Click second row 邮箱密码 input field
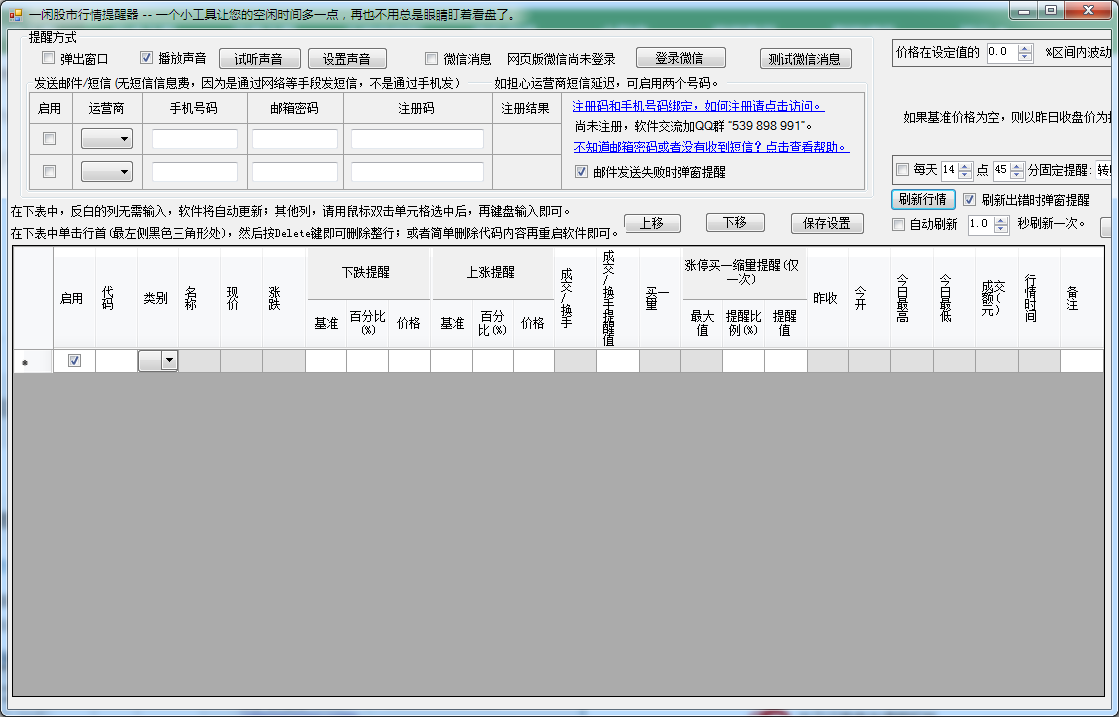 click(x=295, y=171)
